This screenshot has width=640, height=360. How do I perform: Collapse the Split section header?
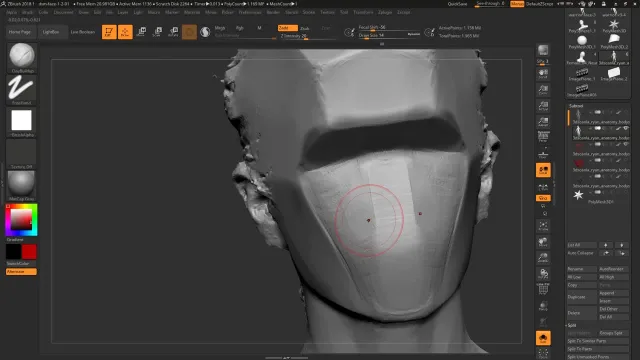[x=571, y=325]
